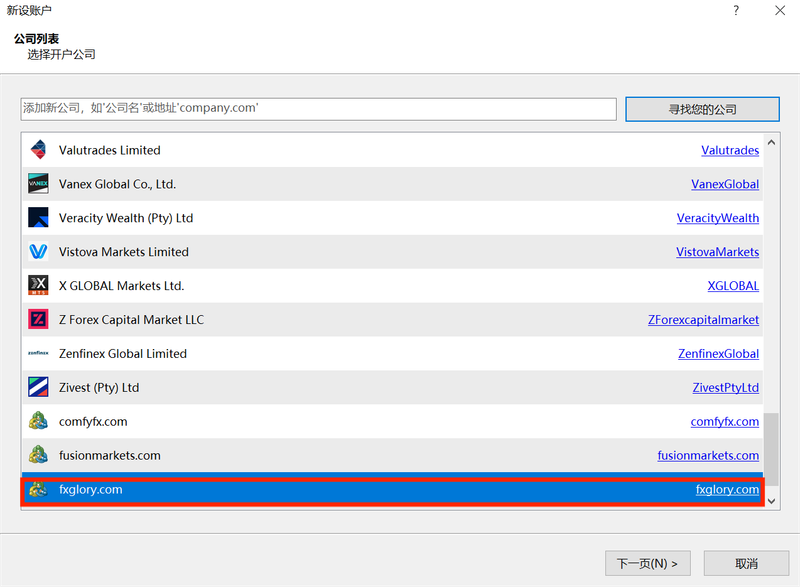Select the Vanex Global Co., Ltd. name
800x587 pixels.
point(117,184)
